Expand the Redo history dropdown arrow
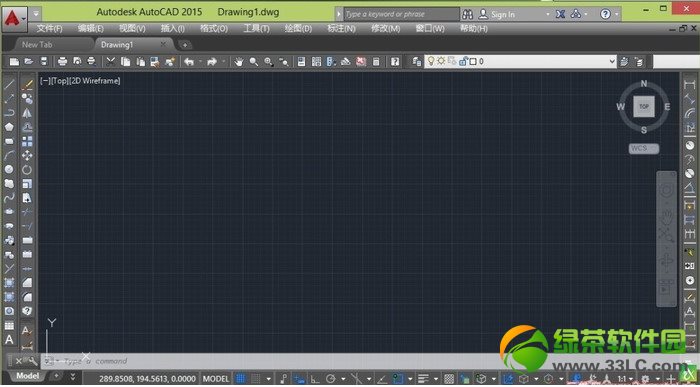Screen dimensions: 700x387 [223, 62]
